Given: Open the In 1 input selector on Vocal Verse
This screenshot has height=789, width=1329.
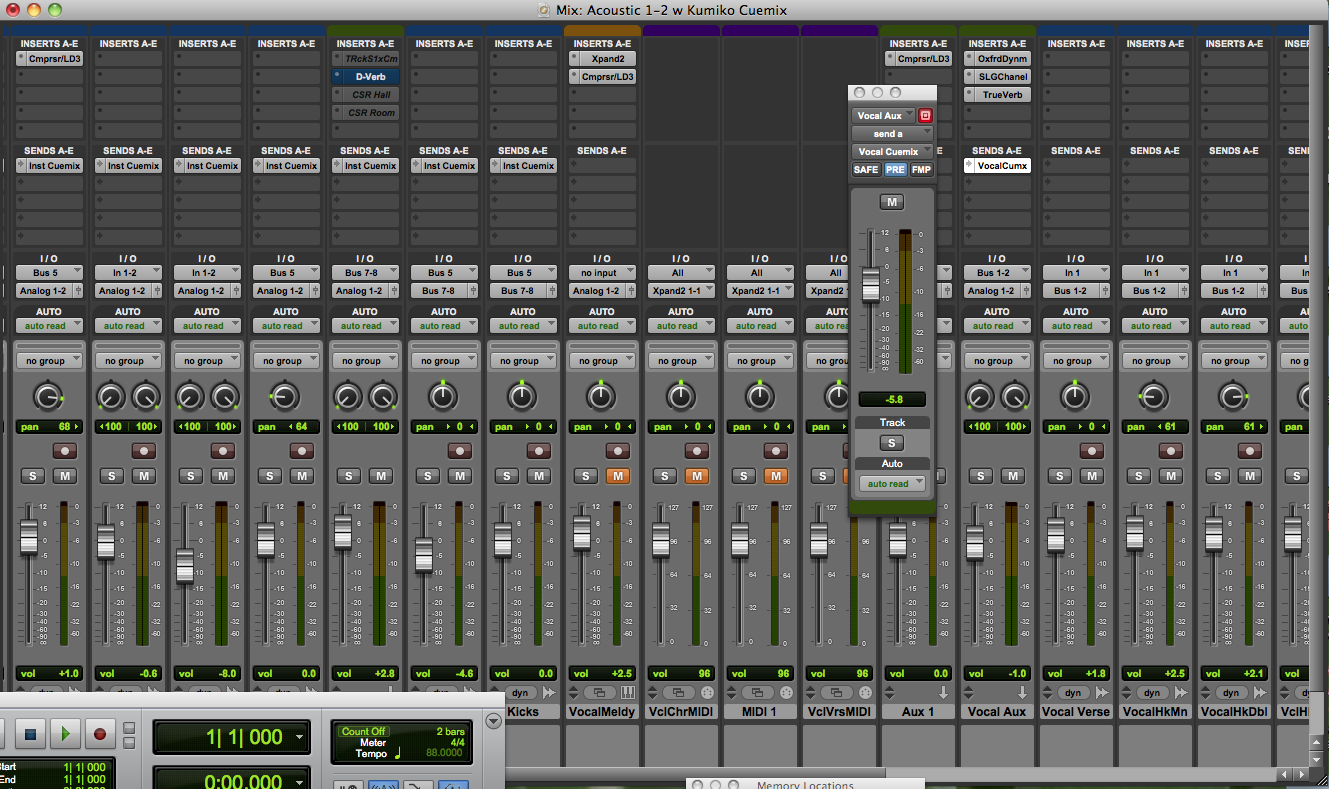Looking at the screenshot, I should (x=1076, y=272).
